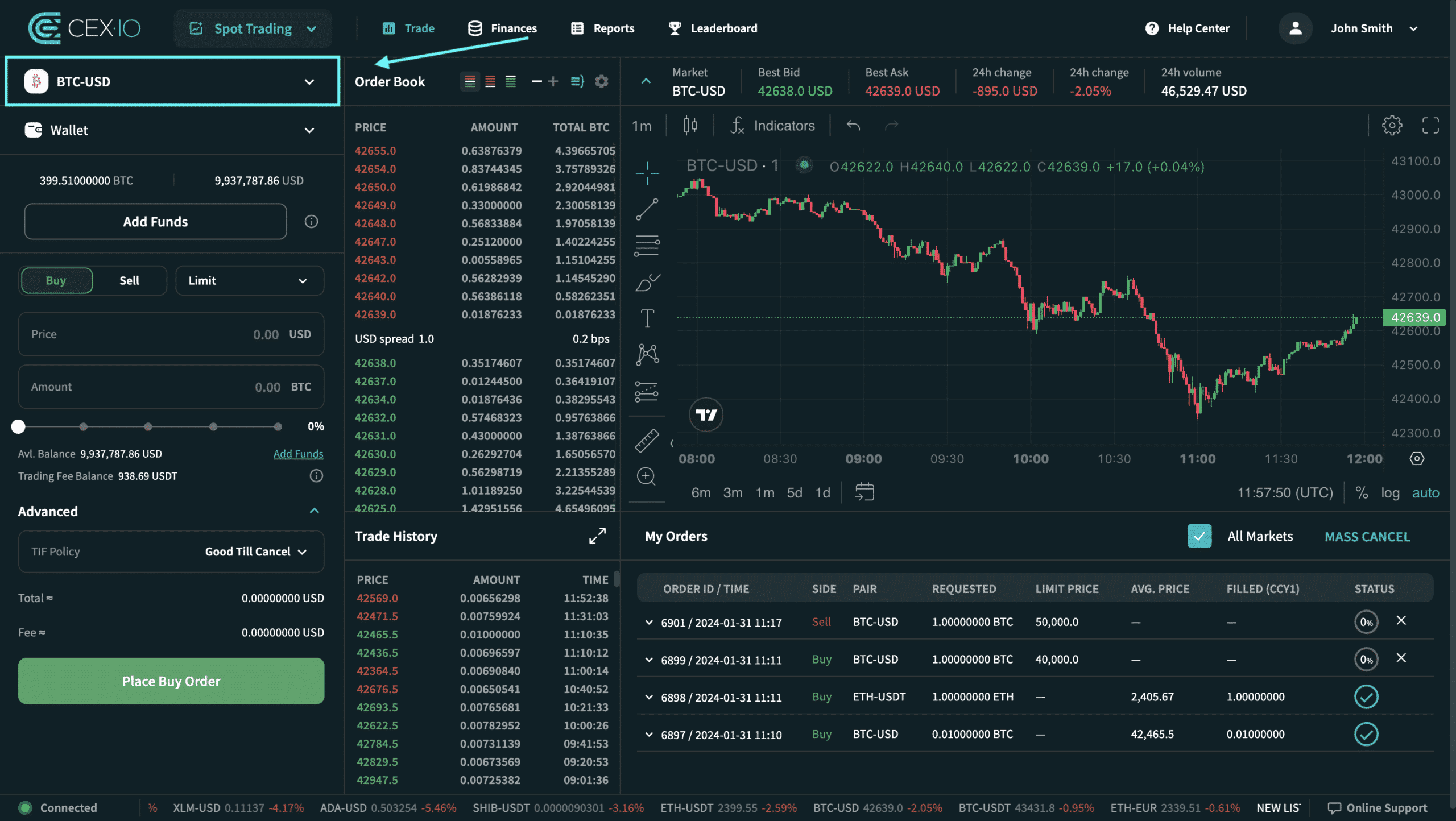Image resolution: width=1456 pixels, height=821 pixels.
Task: Select the horizontal lines Fibonacci tool
Action: (x=647, y=246)
